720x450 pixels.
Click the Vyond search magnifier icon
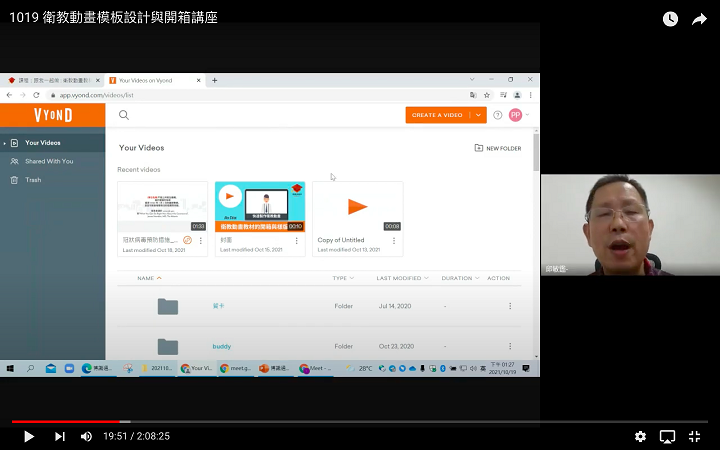click(124, 115)
